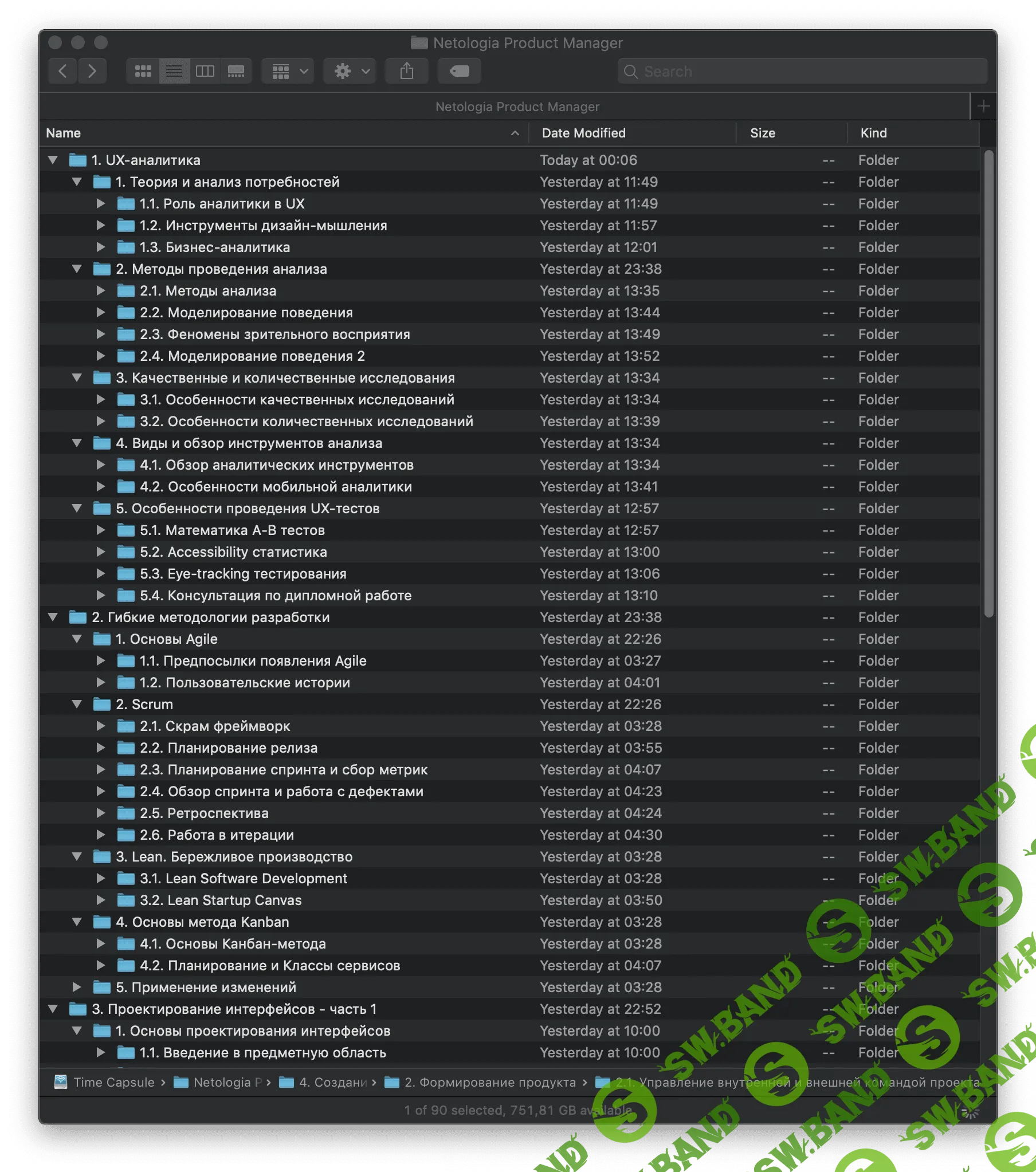Screen dimensions: 1036x1172
Task: Select the Netologia Product Manager tab
Action: (x=516, y=107)
